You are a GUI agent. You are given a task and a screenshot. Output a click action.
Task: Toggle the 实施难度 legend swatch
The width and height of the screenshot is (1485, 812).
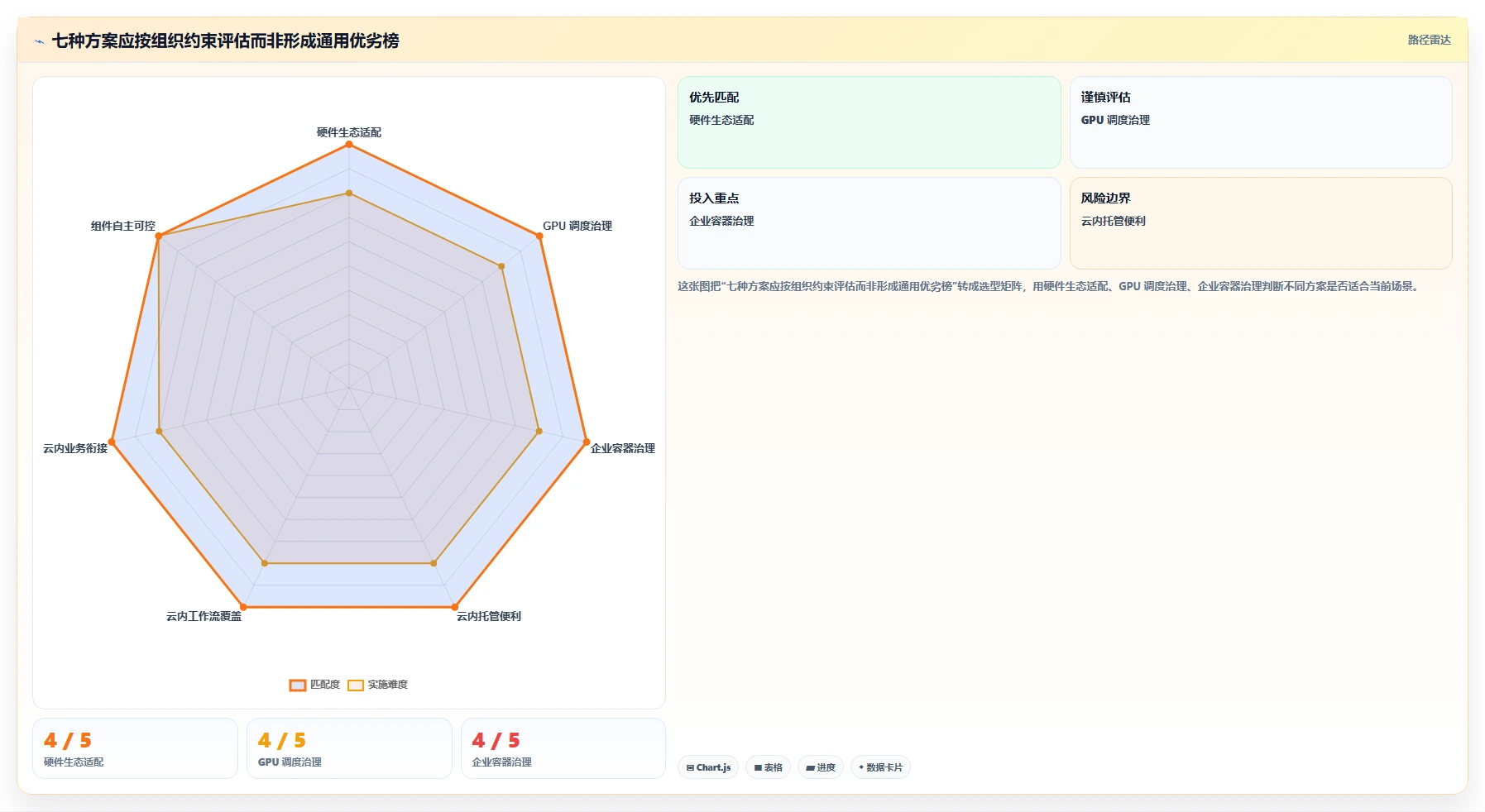[356, 685]
